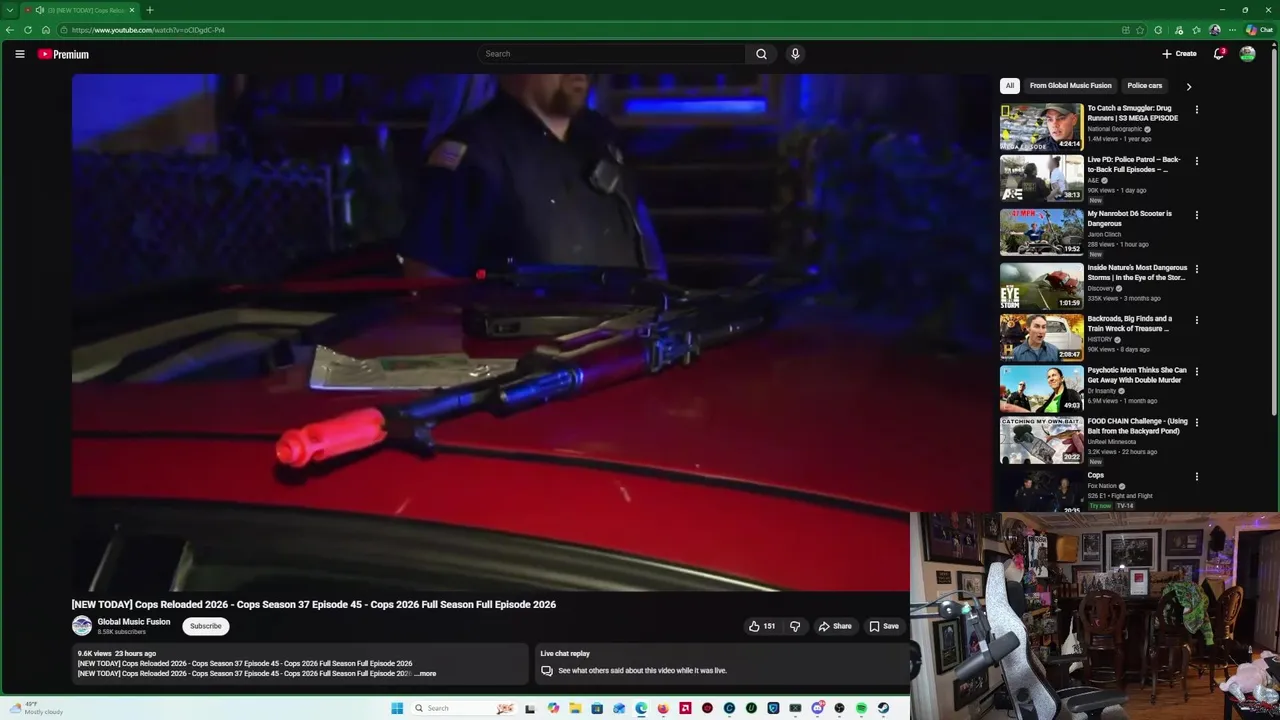The width and height of the screenshot is (1280, 720).
Task: Open the YouTube account avatar menu
Action: [1247, 54]
